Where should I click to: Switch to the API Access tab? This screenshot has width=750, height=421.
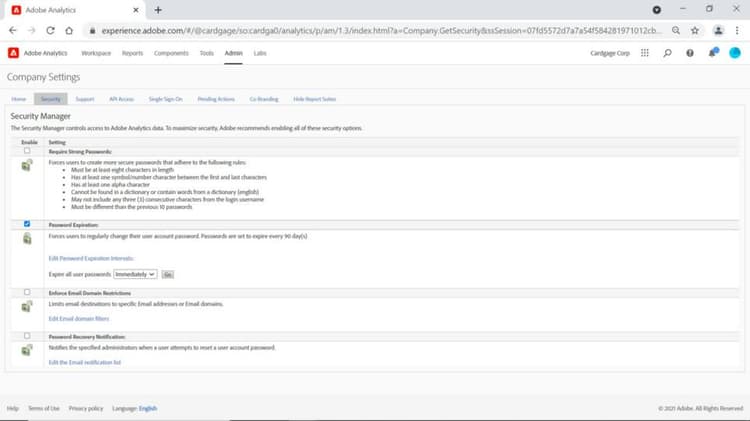[121, 99]
